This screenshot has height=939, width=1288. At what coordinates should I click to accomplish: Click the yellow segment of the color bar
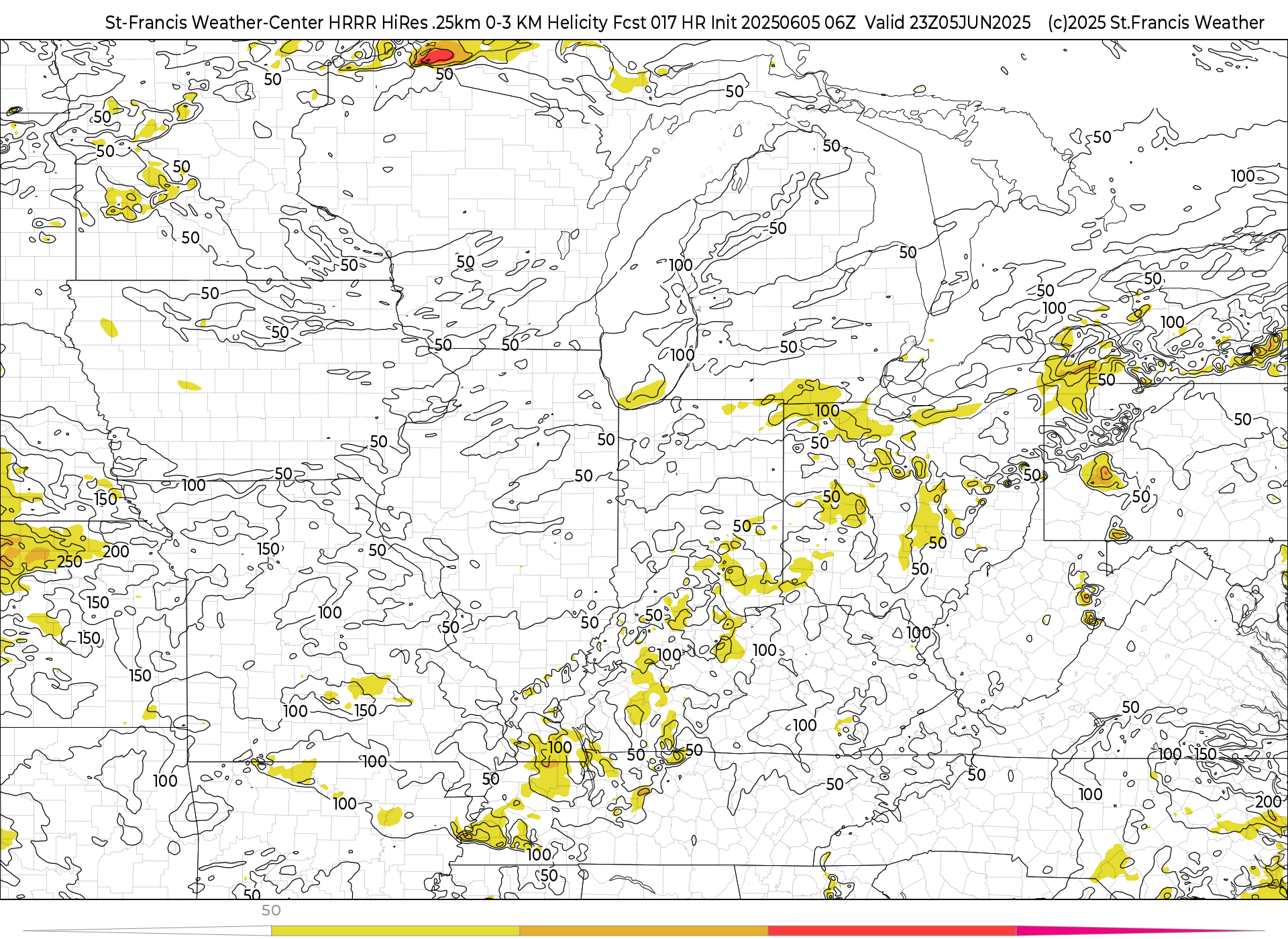pyautogui.click(x=395, y=931)
